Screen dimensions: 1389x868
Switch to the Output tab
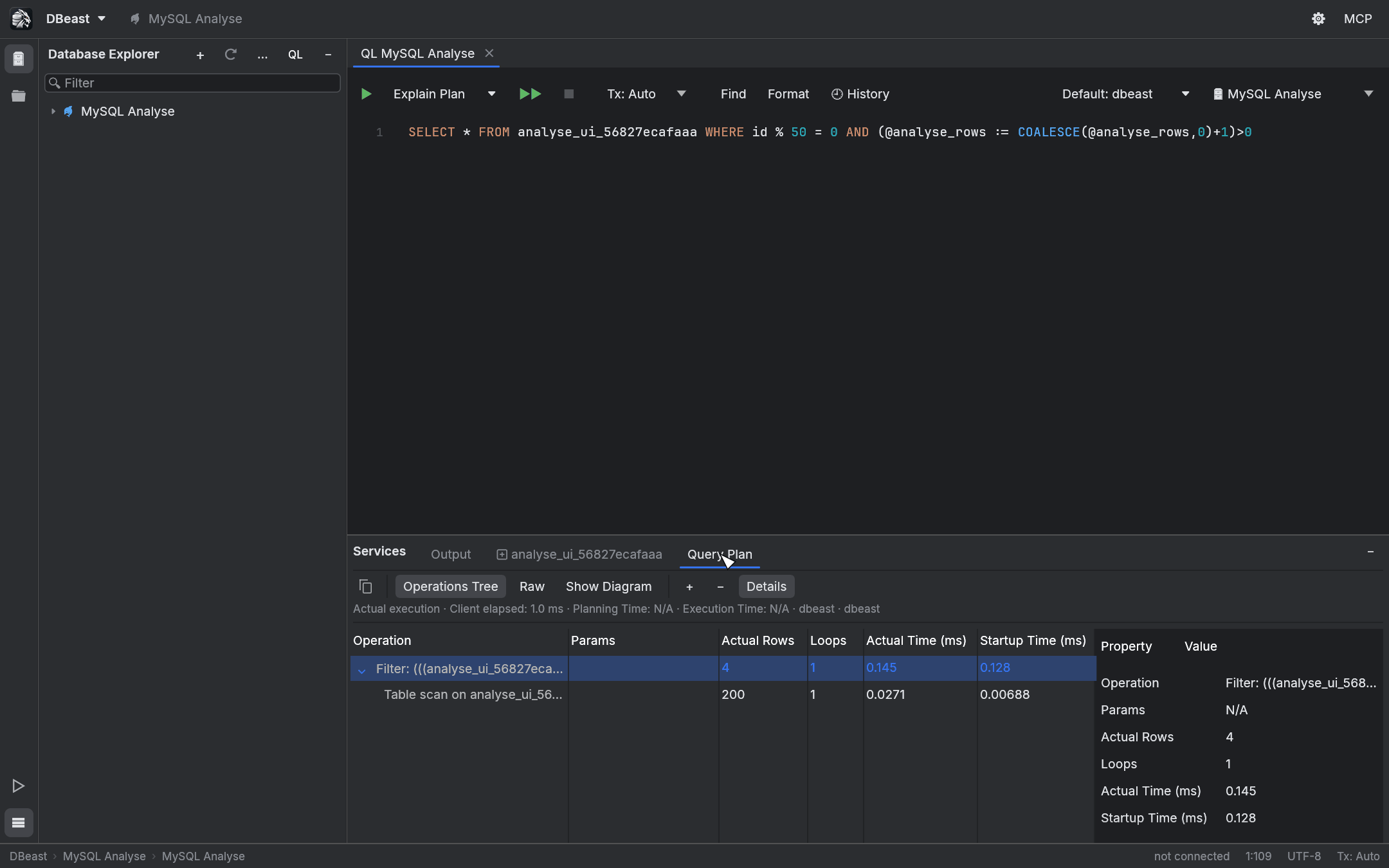pos(451,554)
